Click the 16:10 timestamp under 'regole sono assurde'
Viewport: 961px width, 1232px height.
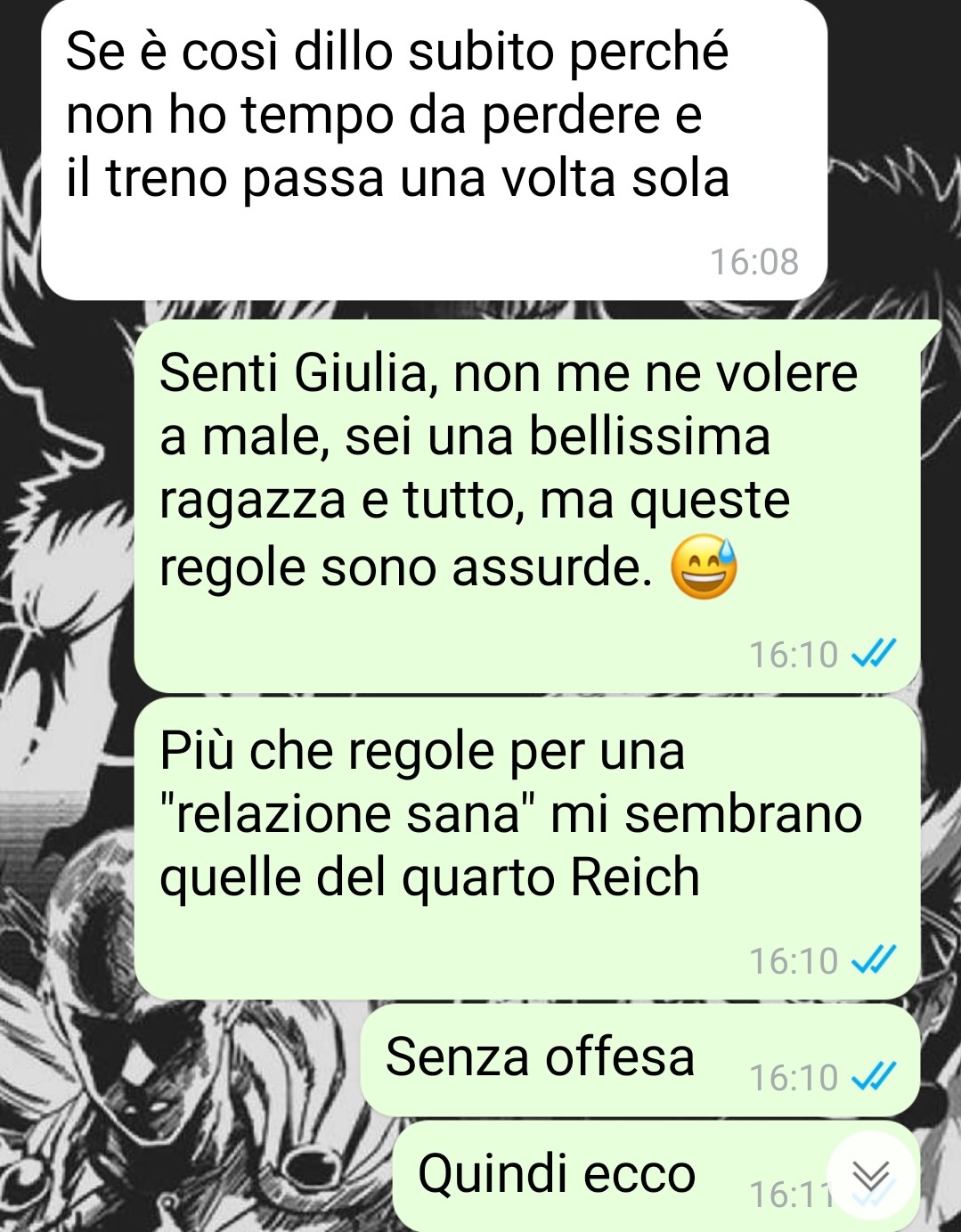794,655
